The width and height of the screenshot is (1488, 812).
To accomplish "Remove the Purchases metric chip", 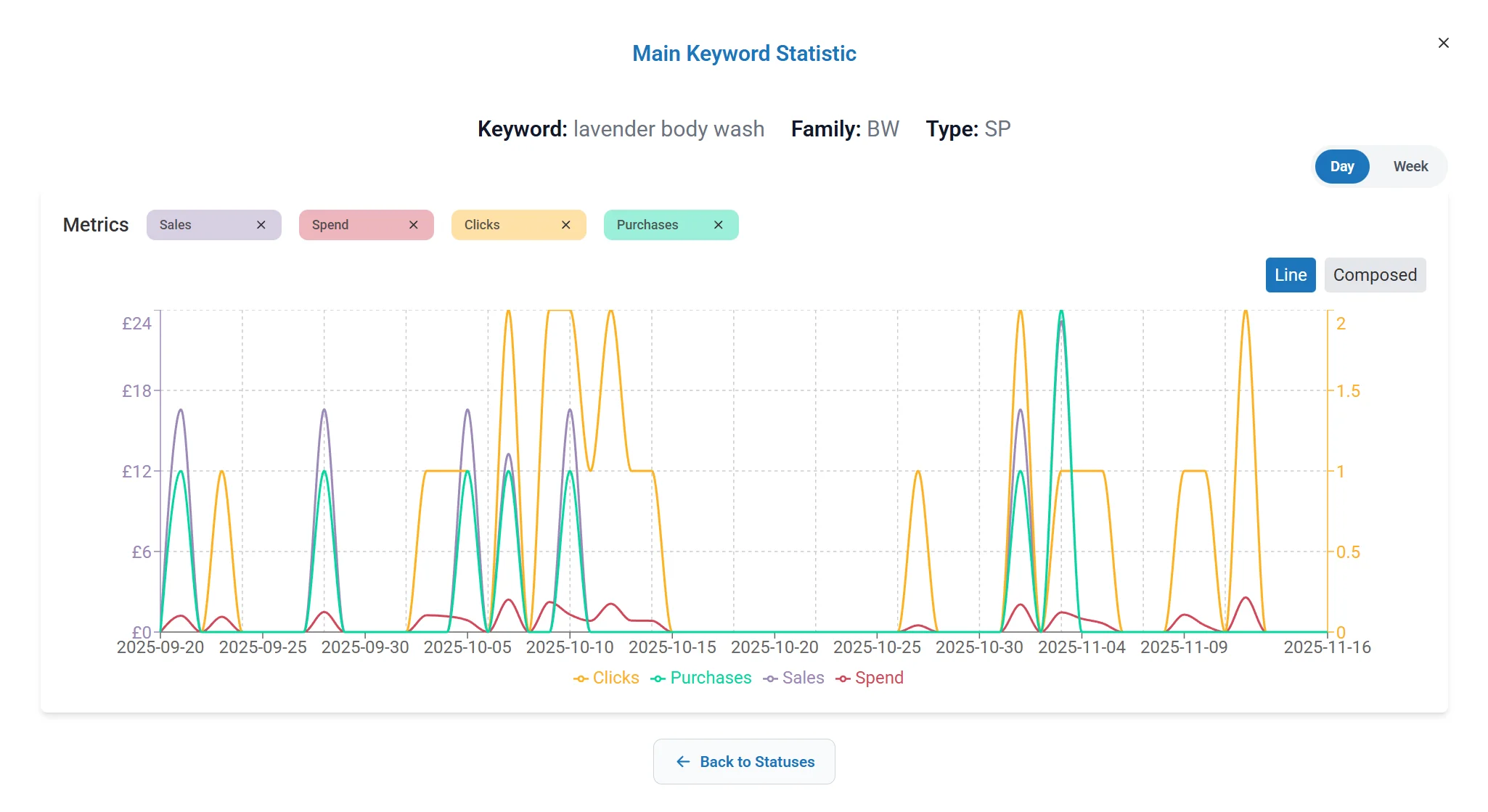I will click(x=719, y=225).
